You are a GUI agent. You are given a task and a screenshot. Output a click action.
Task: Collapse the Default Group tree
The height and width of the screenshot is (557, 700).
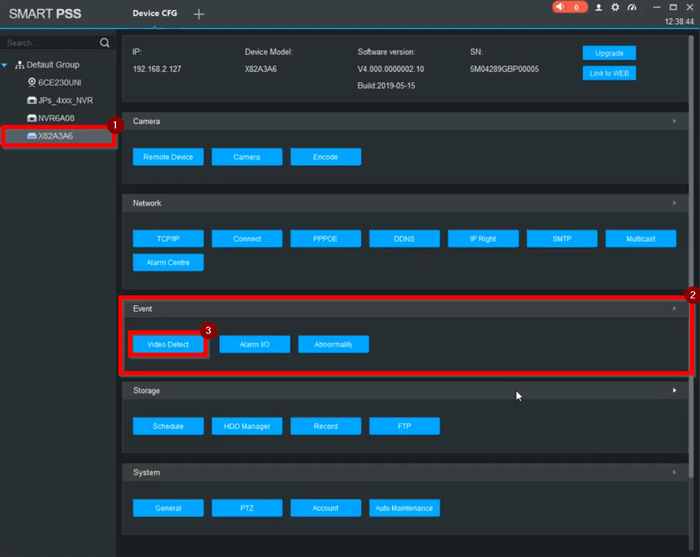6,65
